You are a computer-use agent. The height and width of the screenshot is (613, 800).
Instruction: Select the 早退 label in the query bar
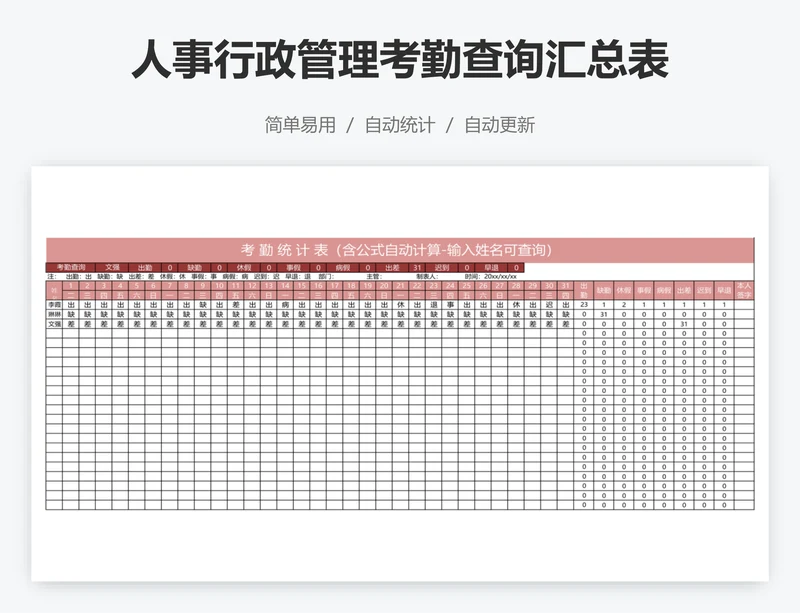[491, 267]
